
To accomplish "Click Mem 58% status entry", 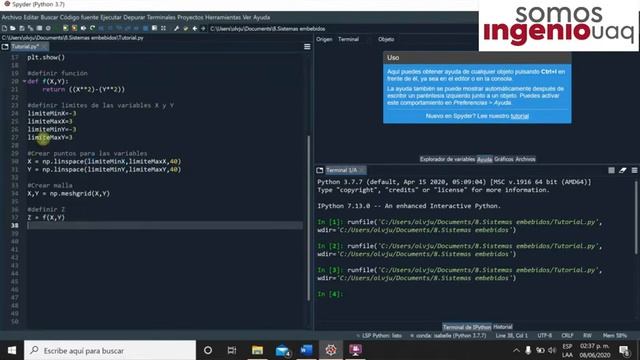I will tap(615, 336).
